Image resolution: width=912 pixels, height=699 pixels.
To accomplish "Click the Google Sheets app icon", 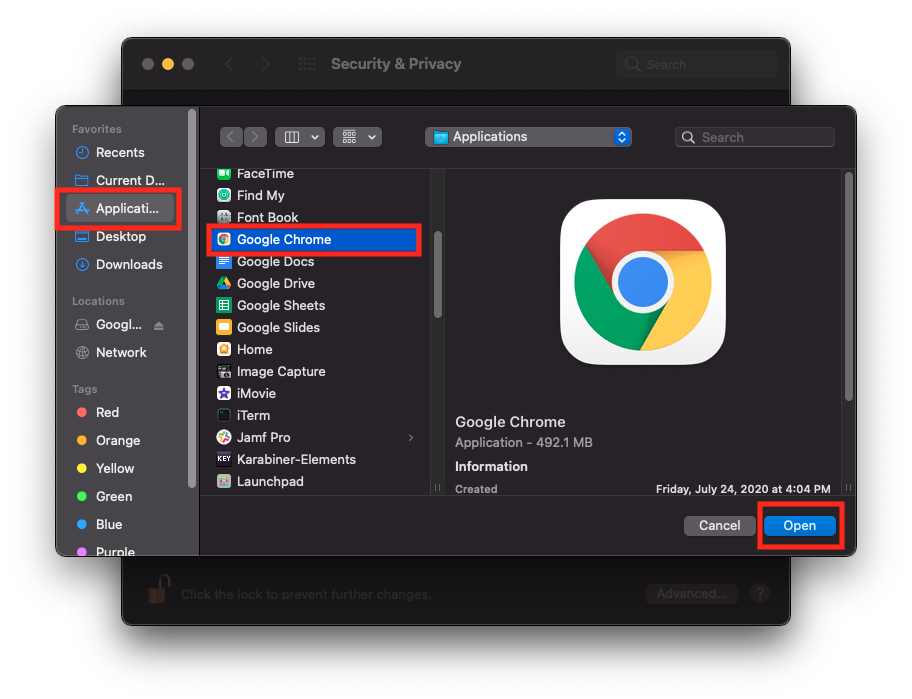I will pos(224,305).
